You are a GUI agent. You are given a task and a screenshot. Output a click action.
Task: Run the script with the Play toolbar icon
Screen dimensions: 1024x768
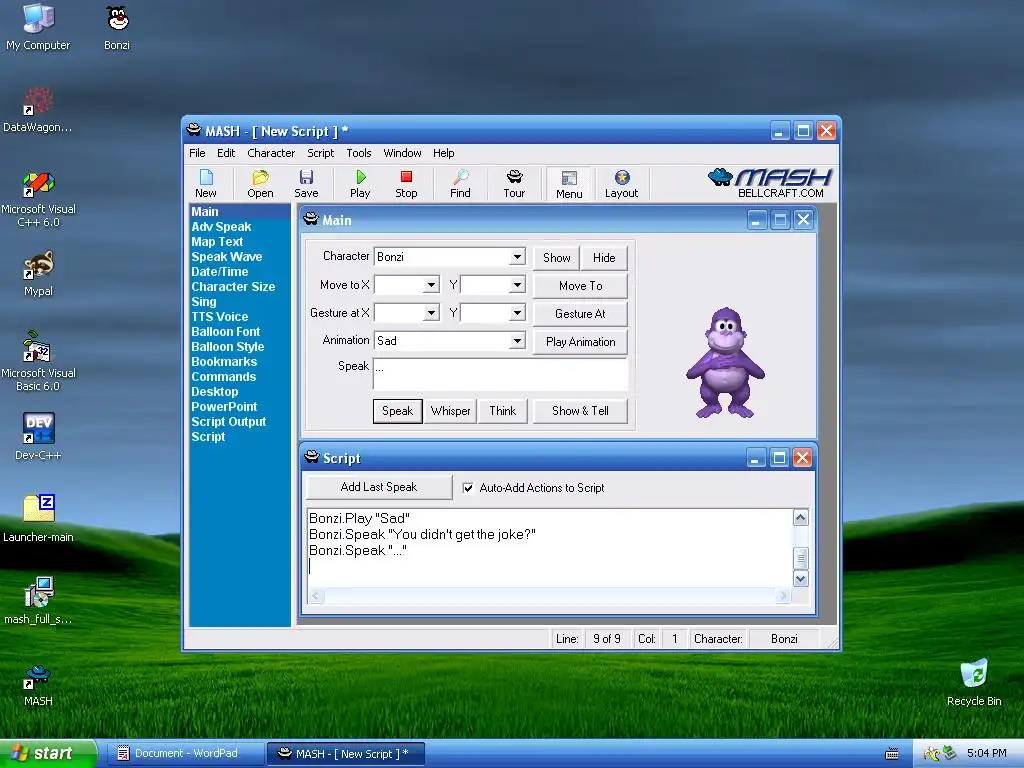click(360, 184)
